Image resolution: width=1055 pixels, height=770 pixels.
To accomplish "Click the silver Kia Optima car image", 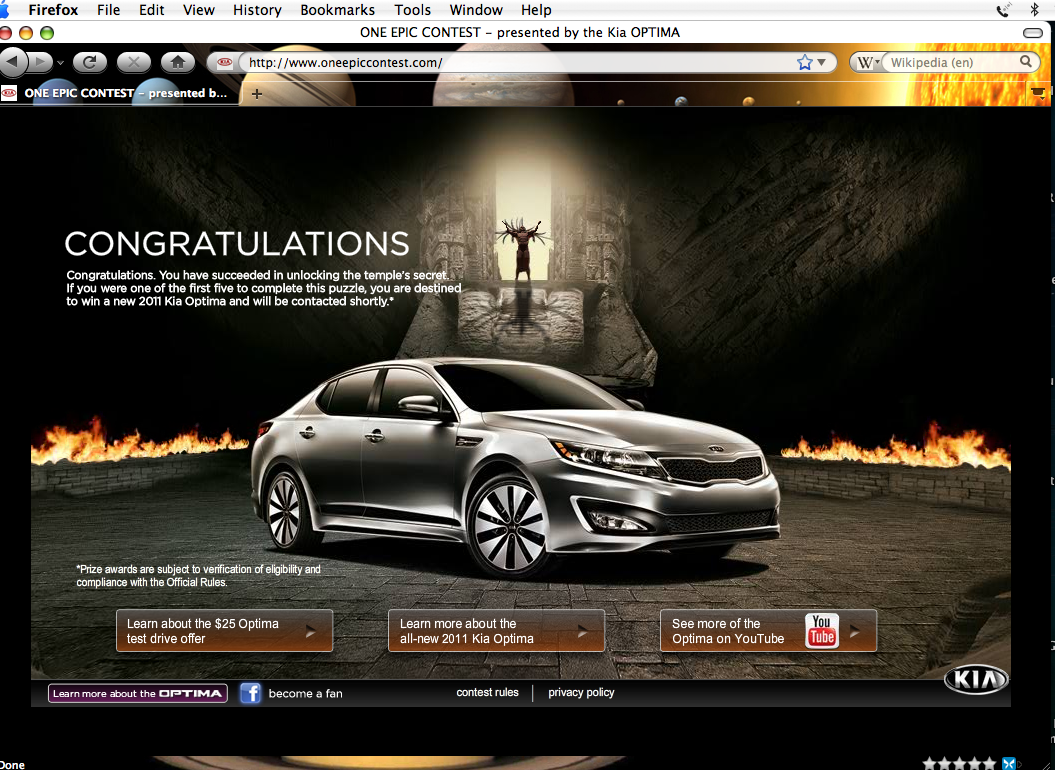I will [515, 468].
